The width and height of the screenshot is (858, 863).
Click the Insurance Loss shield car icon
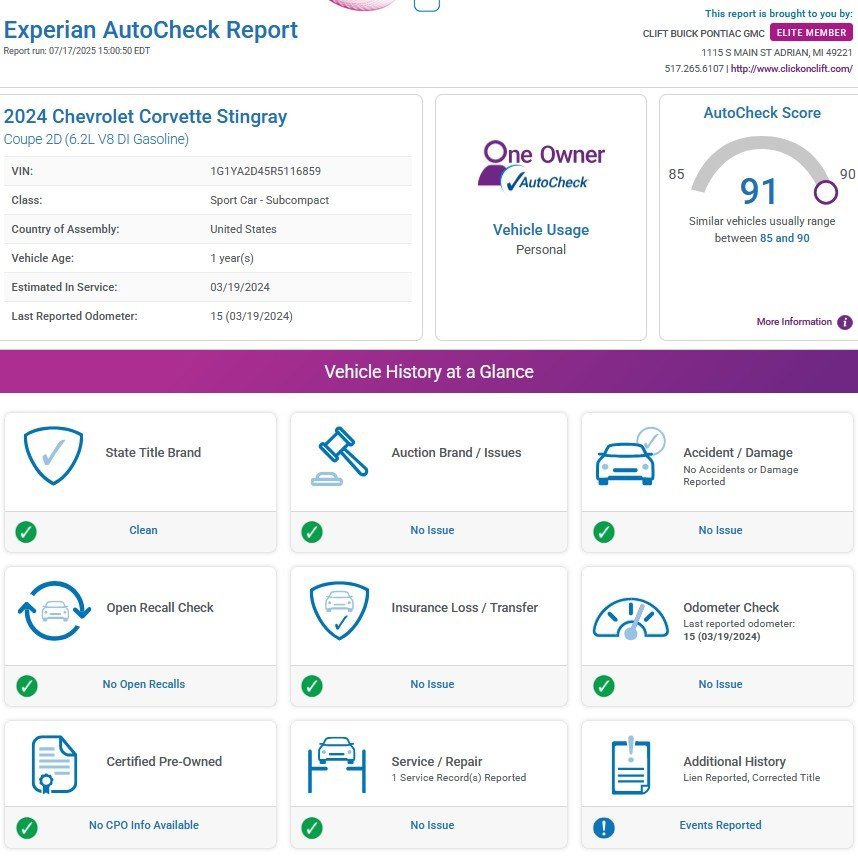point(339,610)
